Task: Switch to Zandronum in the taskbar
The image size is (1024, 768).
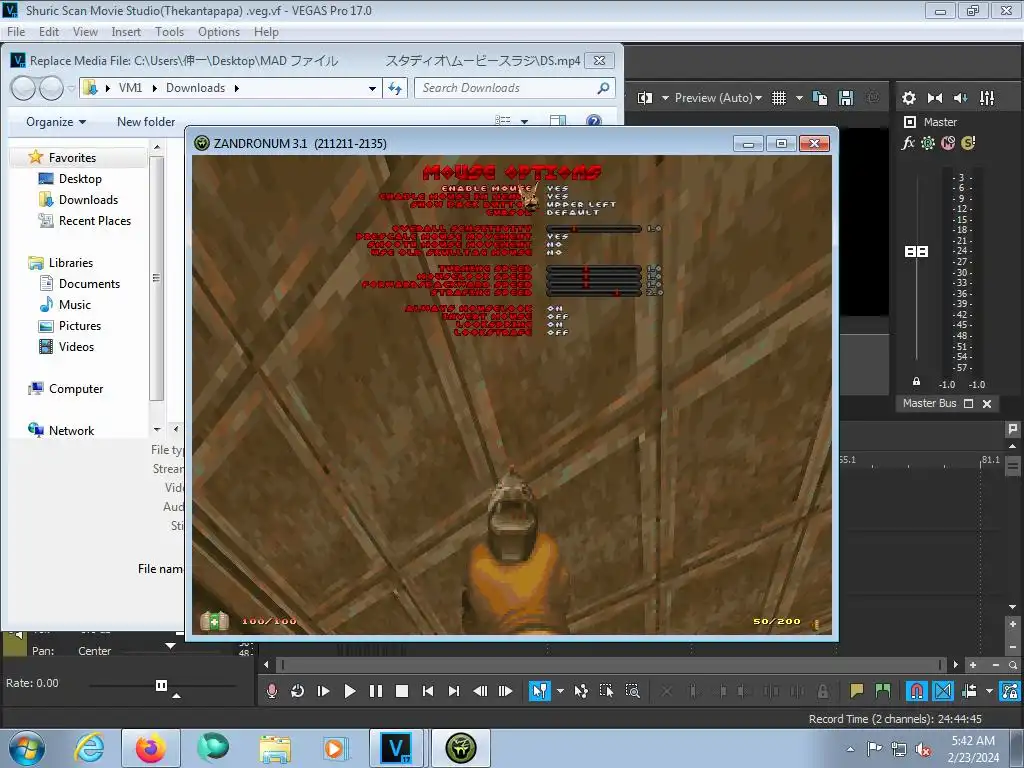Action: point(460,748)
